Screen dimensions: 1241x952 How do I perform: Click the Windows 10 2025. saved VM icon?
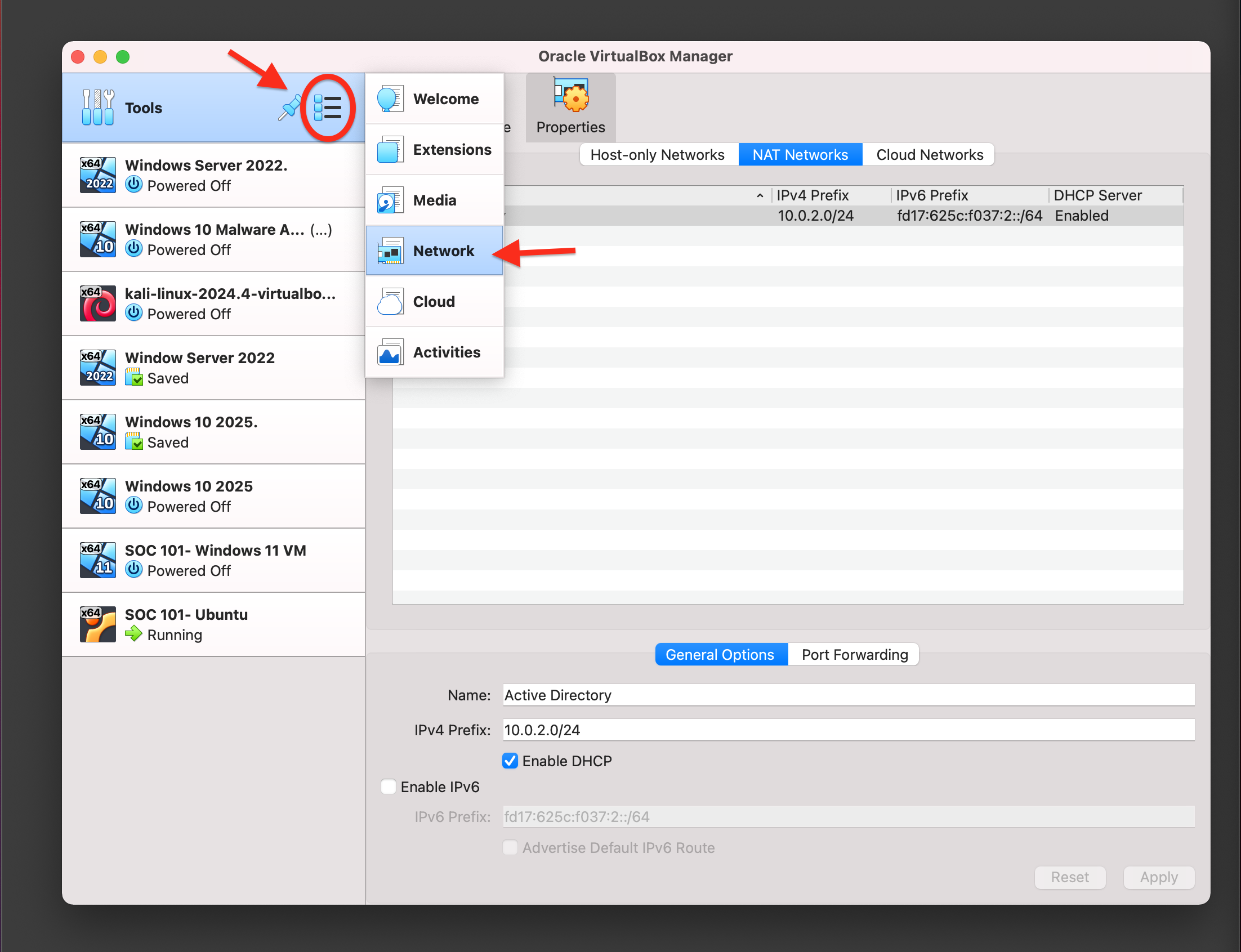(98, 432)
